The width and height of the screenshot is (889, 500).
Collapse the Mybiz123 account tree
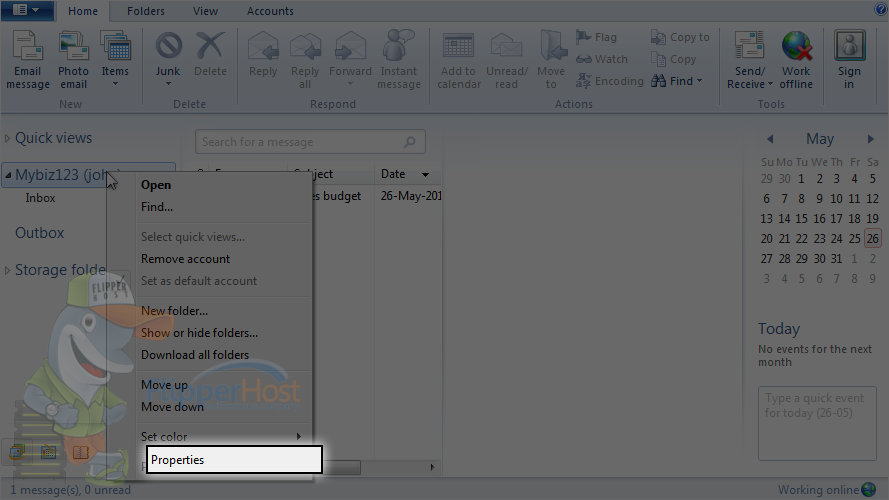click(8, 176)
